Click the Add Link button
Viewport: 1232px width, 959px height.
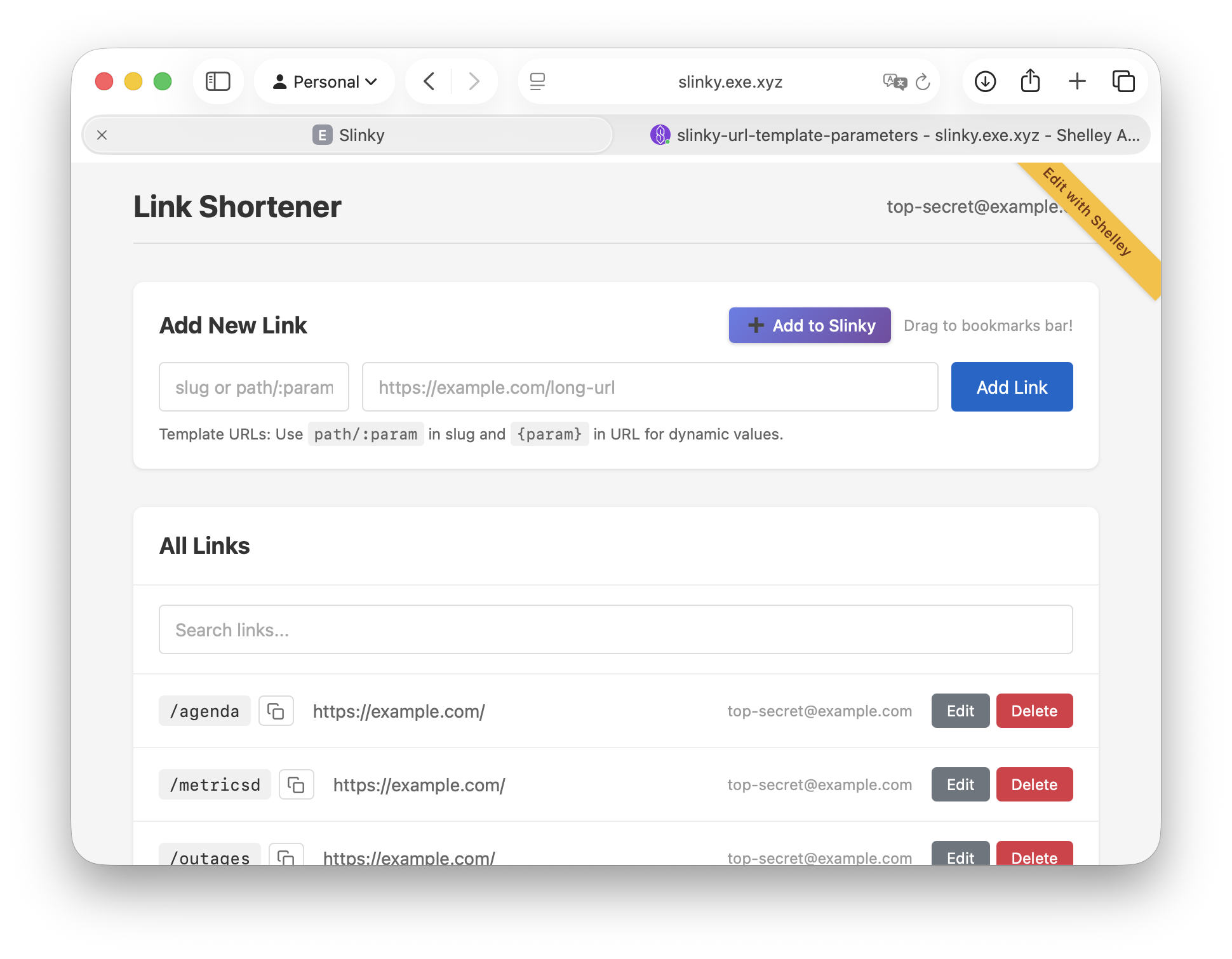click(1012, 387)
